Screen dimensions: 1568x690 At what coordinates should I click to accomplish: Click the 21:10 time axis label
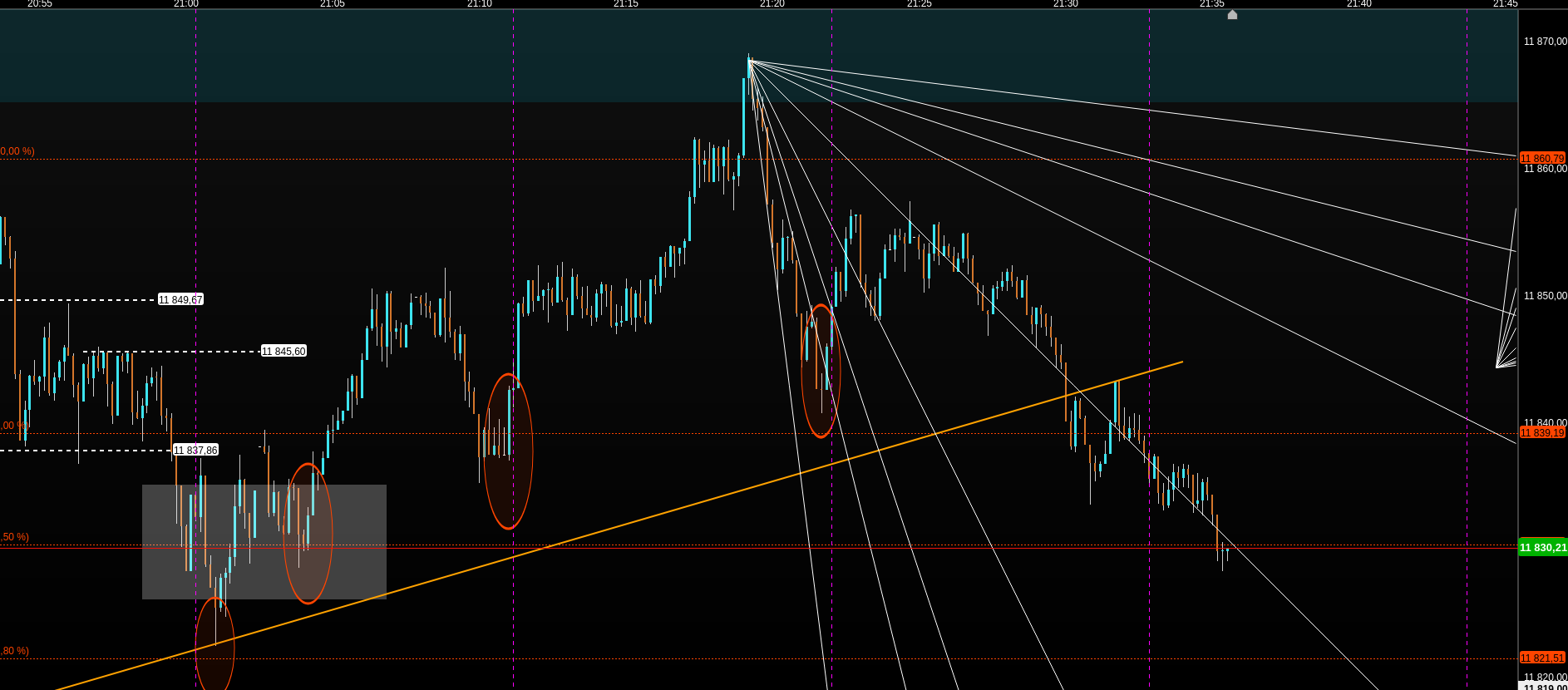pyautogui.click(x=480, y=4)
